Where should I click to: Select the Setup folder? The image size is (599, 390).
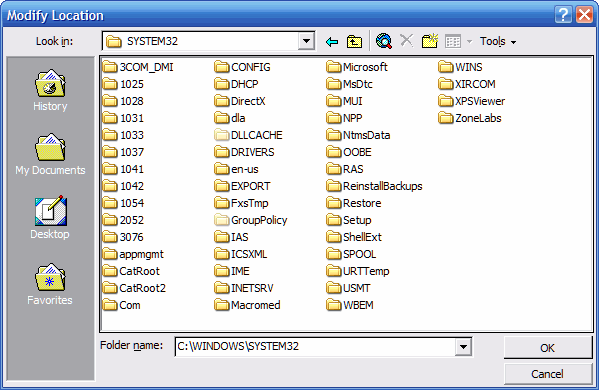(349, 220)
